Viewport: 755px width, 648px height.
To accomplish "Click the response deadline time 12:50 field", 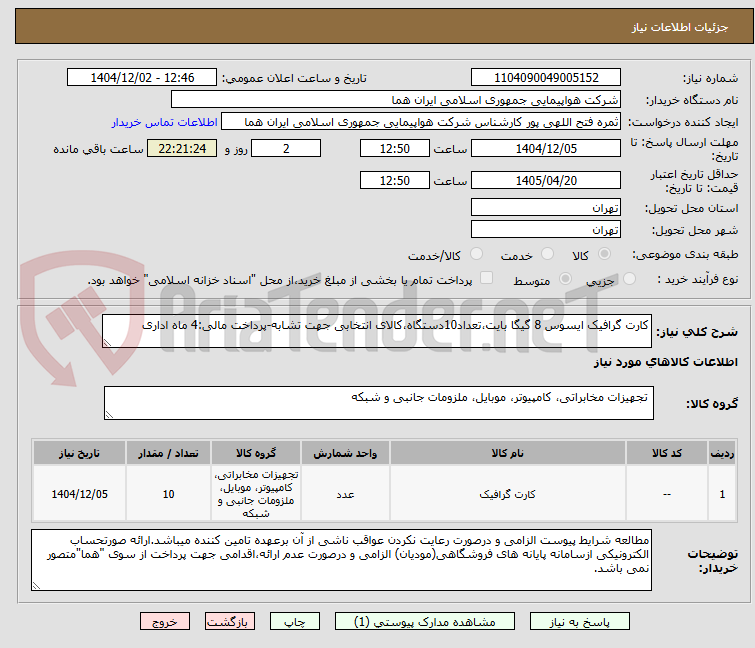I will point(395,148).
